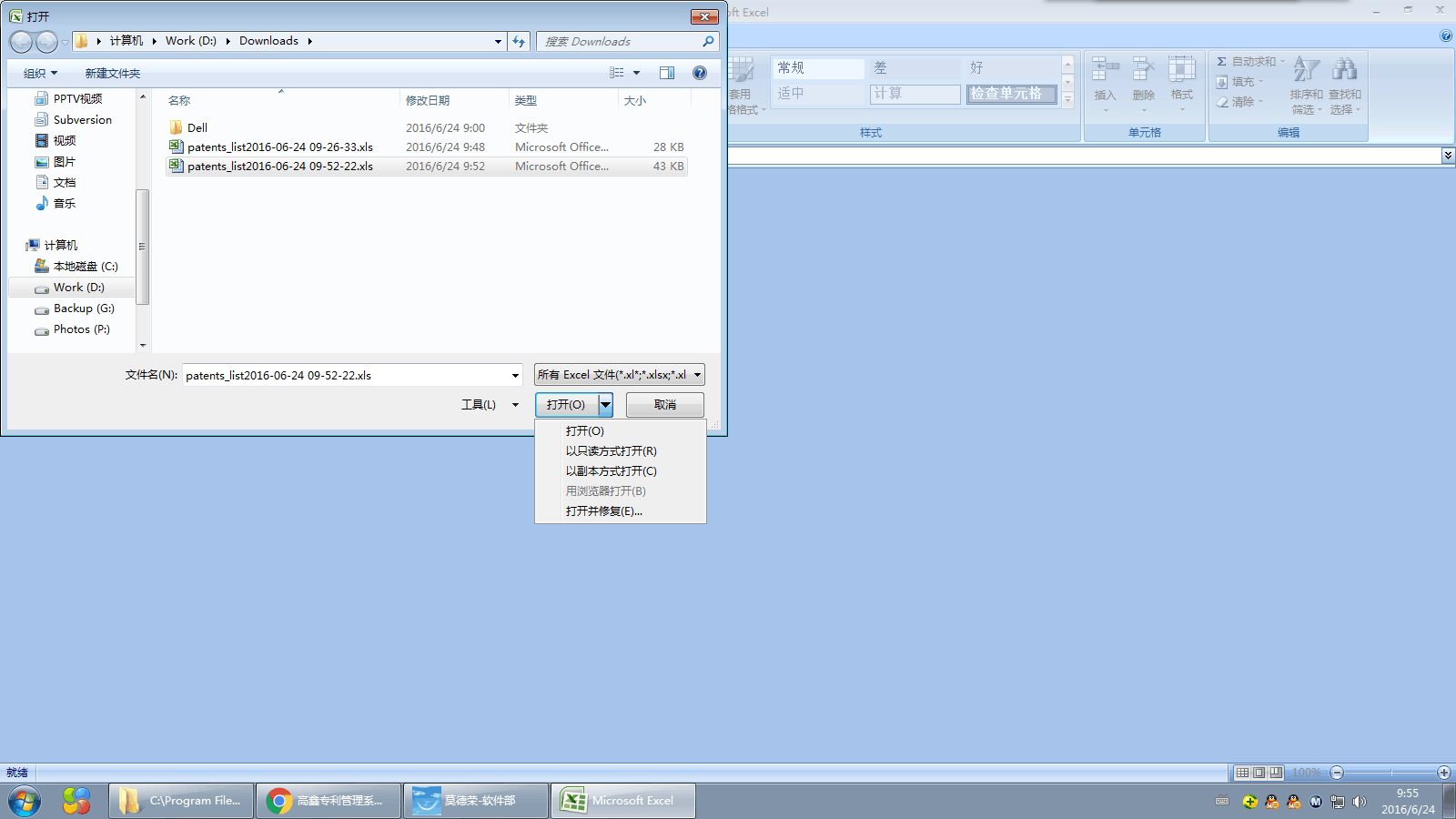Select 打开并修复(E)... menu option
Viewport: 1456px width, 819px height.
pos(603,511)
